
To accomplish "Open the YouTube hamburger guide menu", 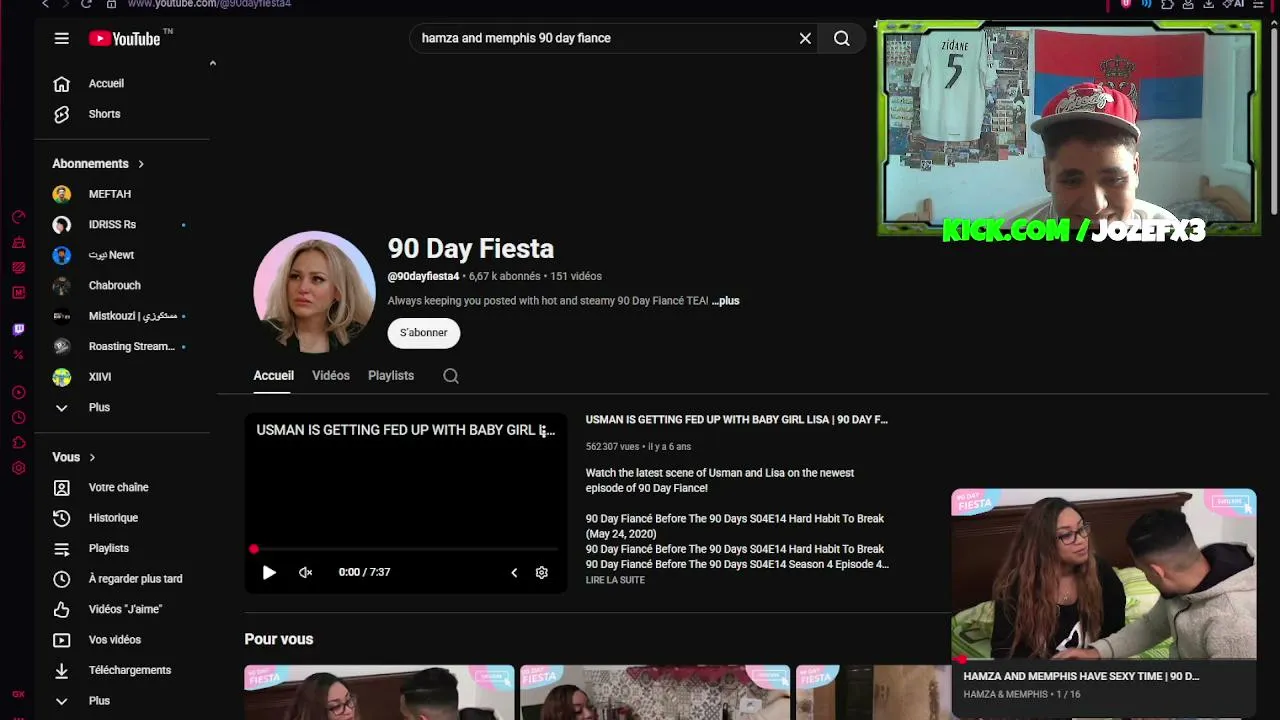I will pos(62,38).
